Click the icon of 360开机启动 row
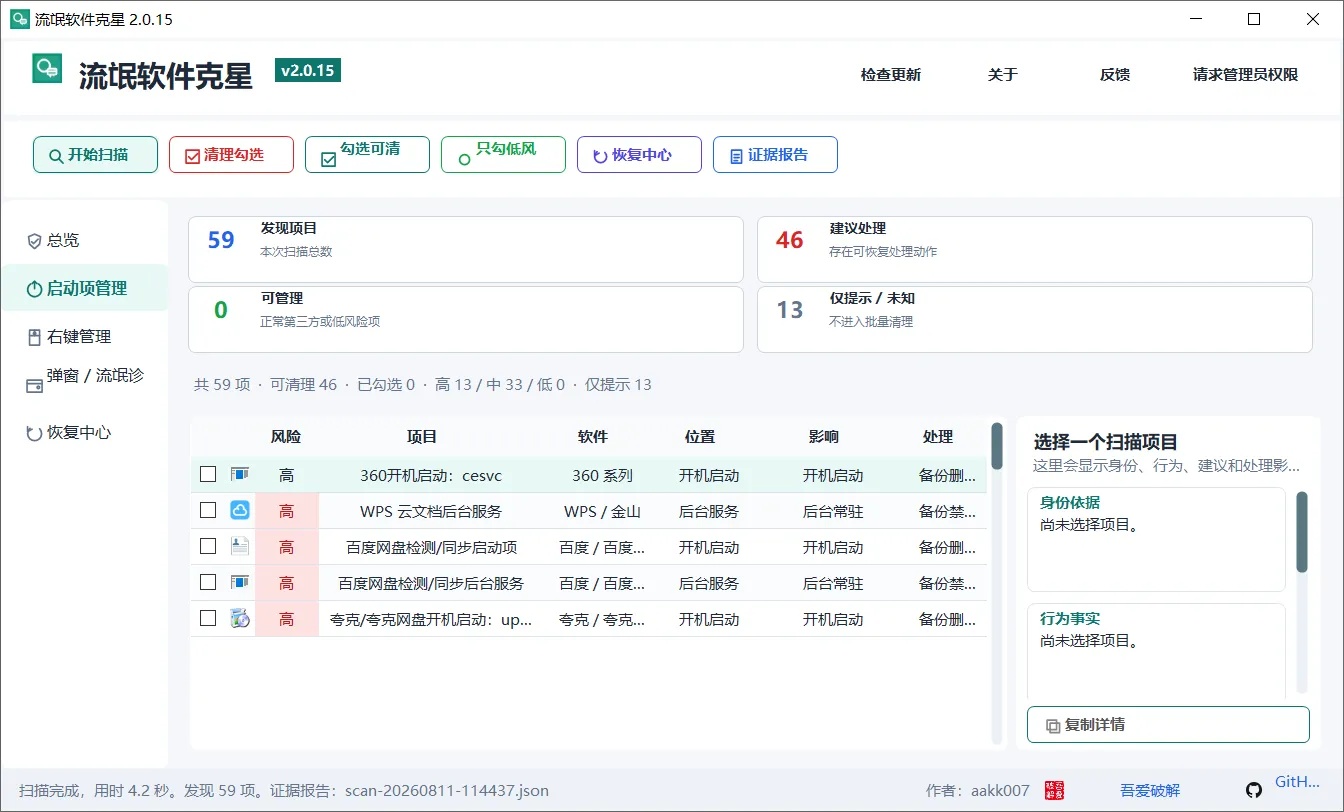This screenshot has width=1344, height=812. coord(240,474)
